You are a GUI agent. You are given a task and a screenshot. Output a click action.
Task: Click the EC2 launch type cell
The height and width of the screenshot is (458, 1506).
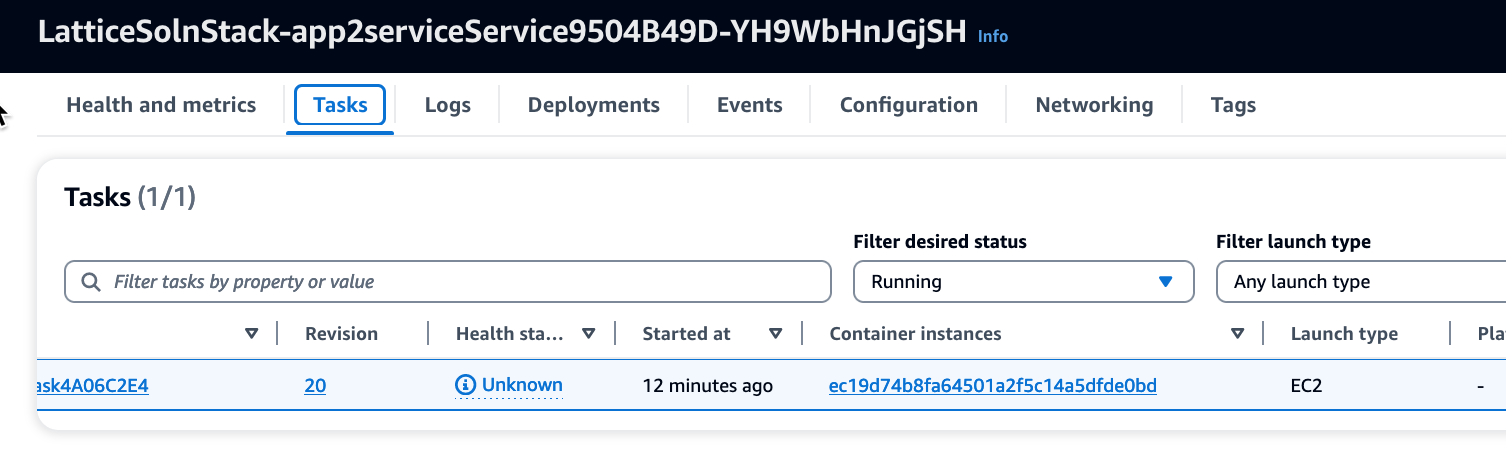(x=1306, y=385)
